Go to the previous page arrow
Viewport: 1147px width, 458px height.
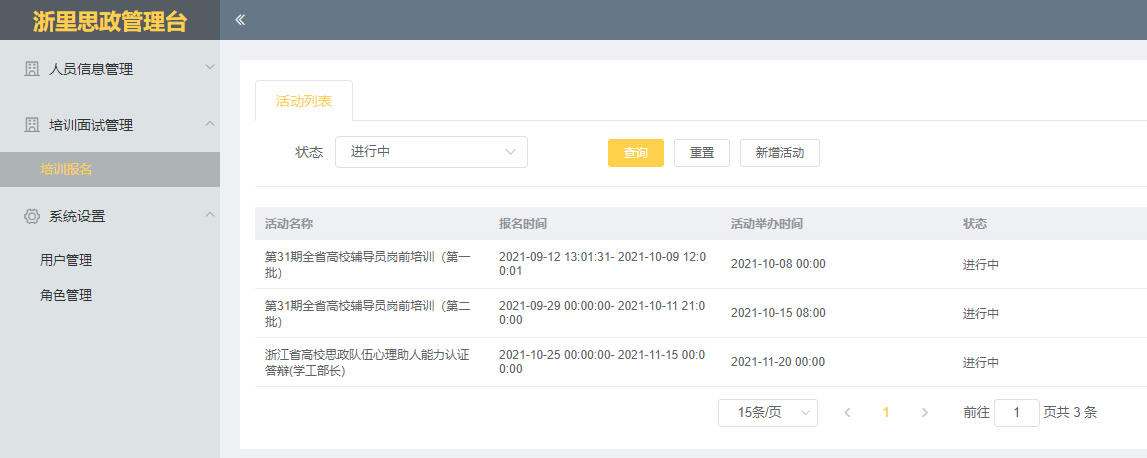[x=847, y=413]
